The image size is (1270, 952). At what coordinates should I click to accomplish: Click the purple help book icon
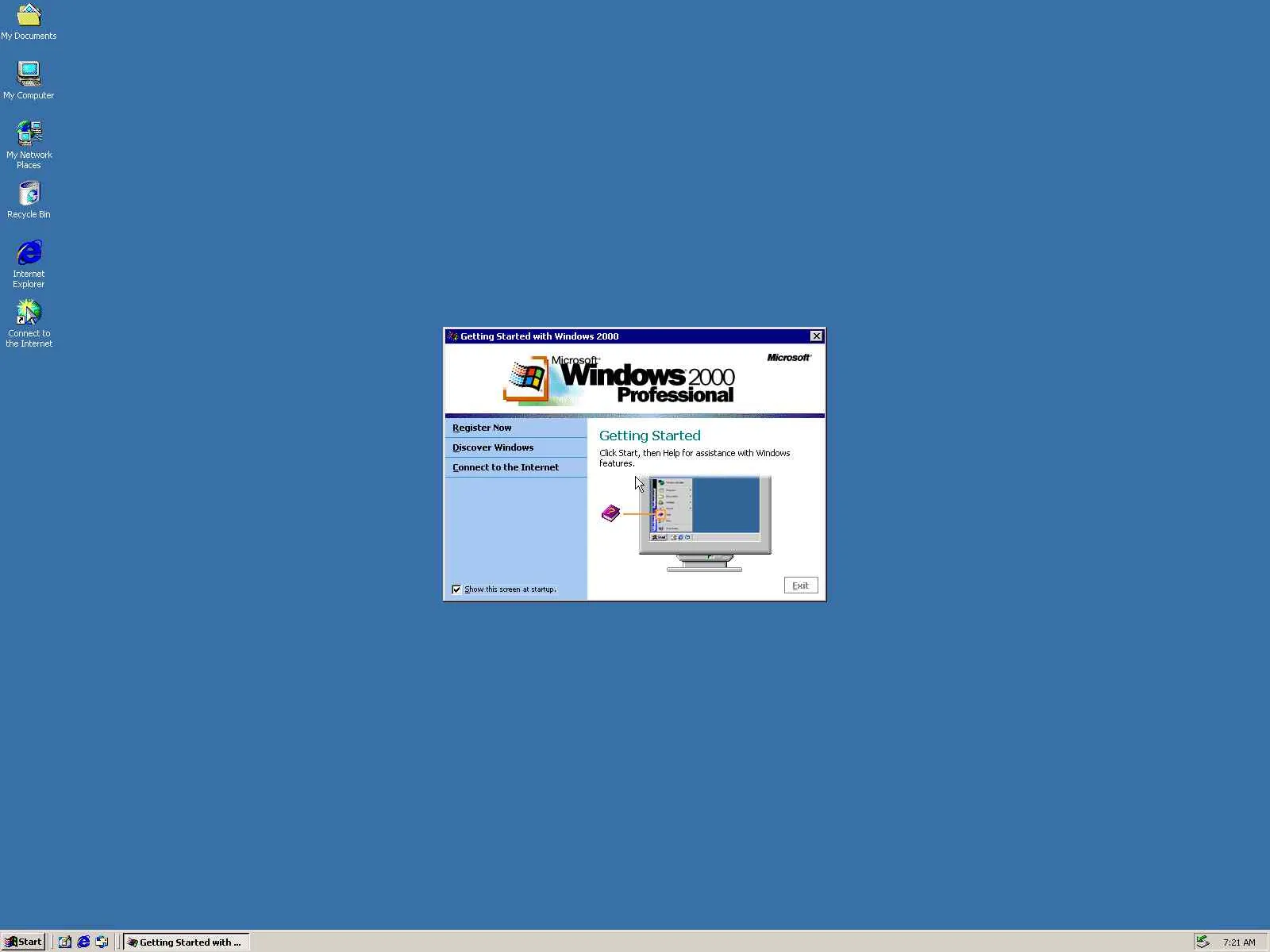click(x=610, y=513)
